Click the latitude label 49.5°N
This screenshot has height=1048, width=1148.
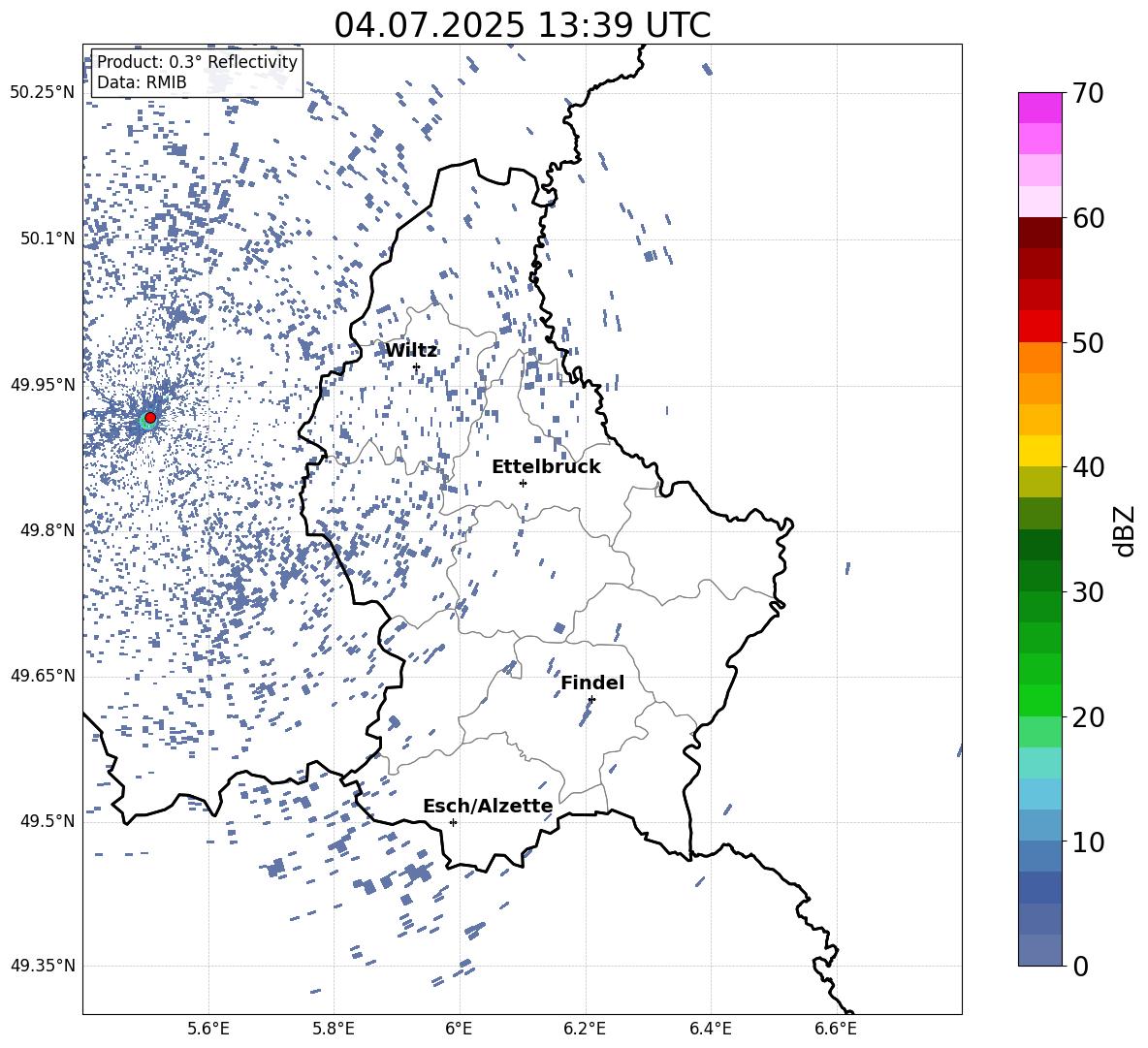pos(48,821)
